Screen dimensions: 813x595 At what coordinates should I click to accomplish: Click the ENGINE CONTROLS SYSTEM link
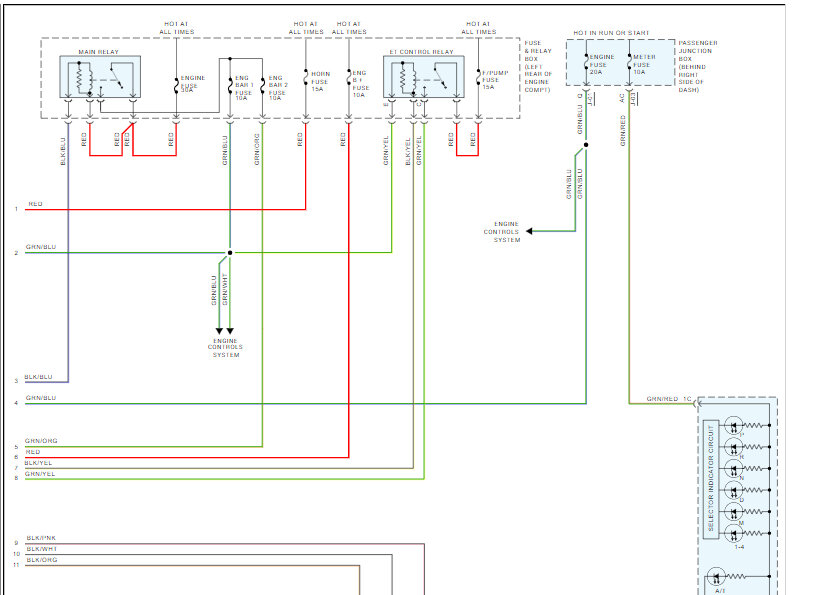505,230
